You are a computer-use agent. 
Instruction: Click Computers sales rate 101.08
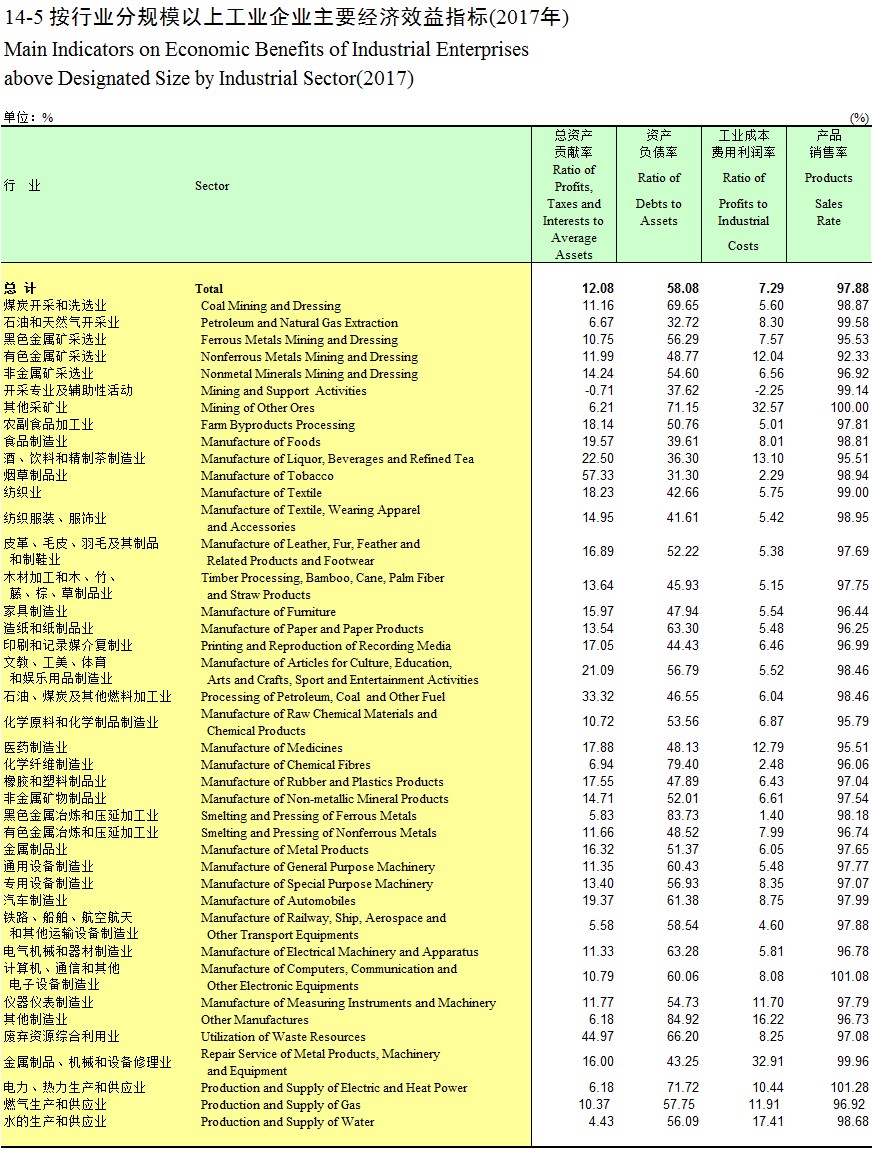[x=850, y=977]
